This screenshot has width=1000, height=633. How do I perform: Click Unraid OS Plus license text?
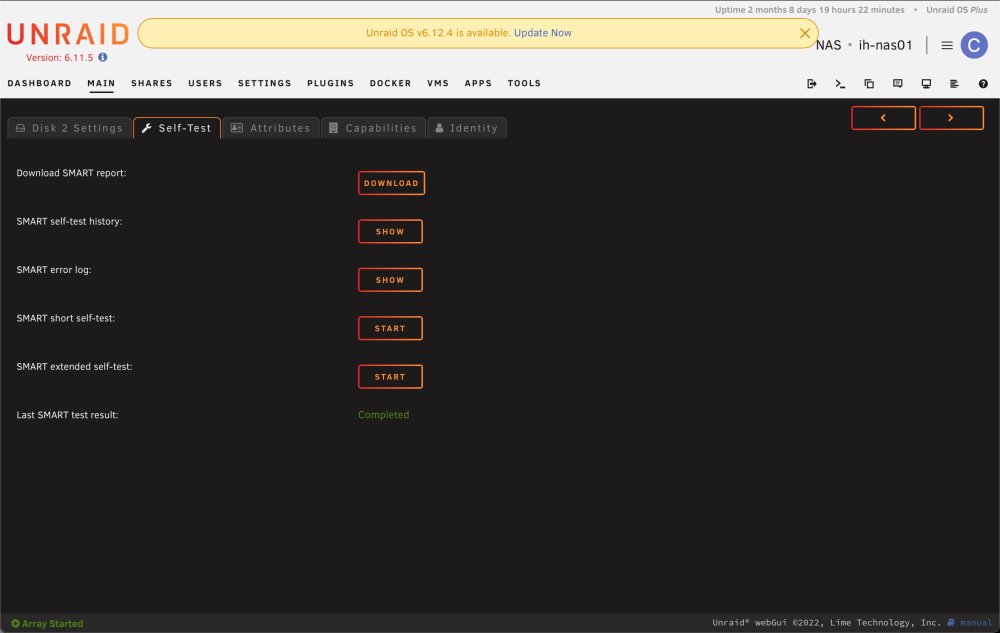[957, 10]
